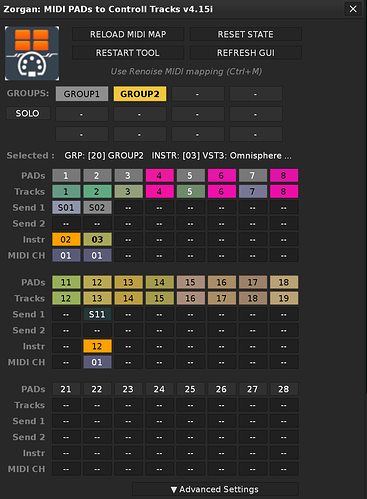
Task: Select green Track 2 cell
Action: 97,192
